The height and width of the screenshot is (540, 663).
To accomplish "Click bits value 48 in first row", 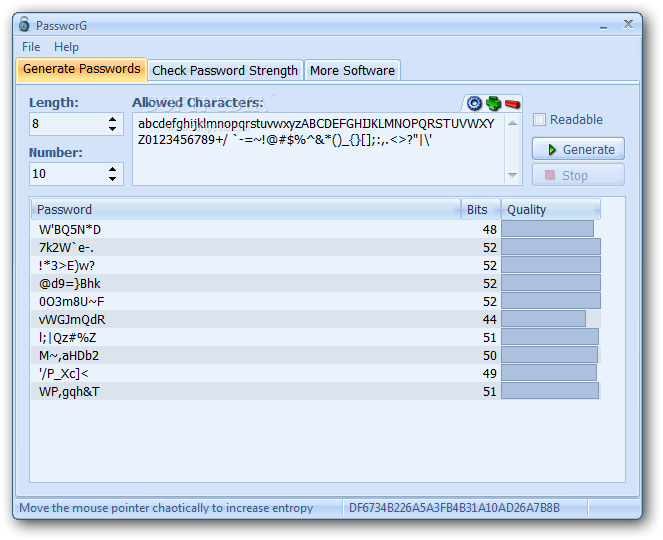I will point(490,229).
